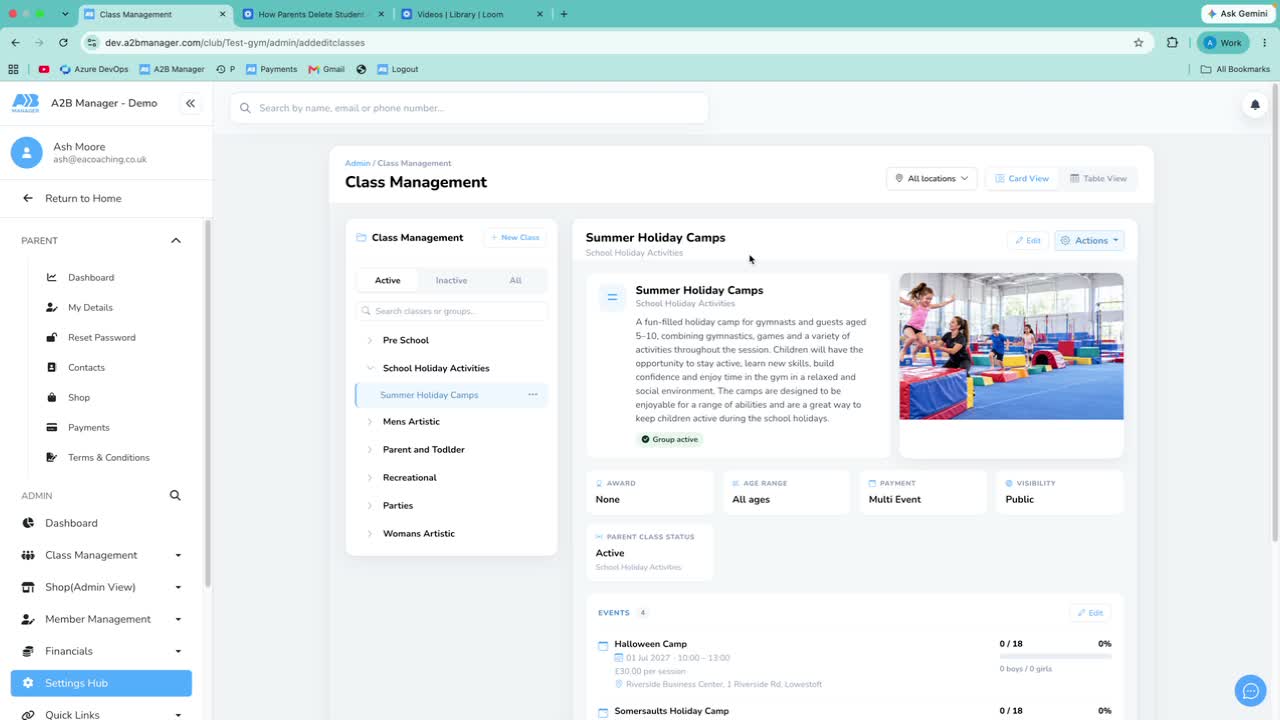Expand the Mens Artistic group
1280x720 pixels.
[x=370, y=422]
